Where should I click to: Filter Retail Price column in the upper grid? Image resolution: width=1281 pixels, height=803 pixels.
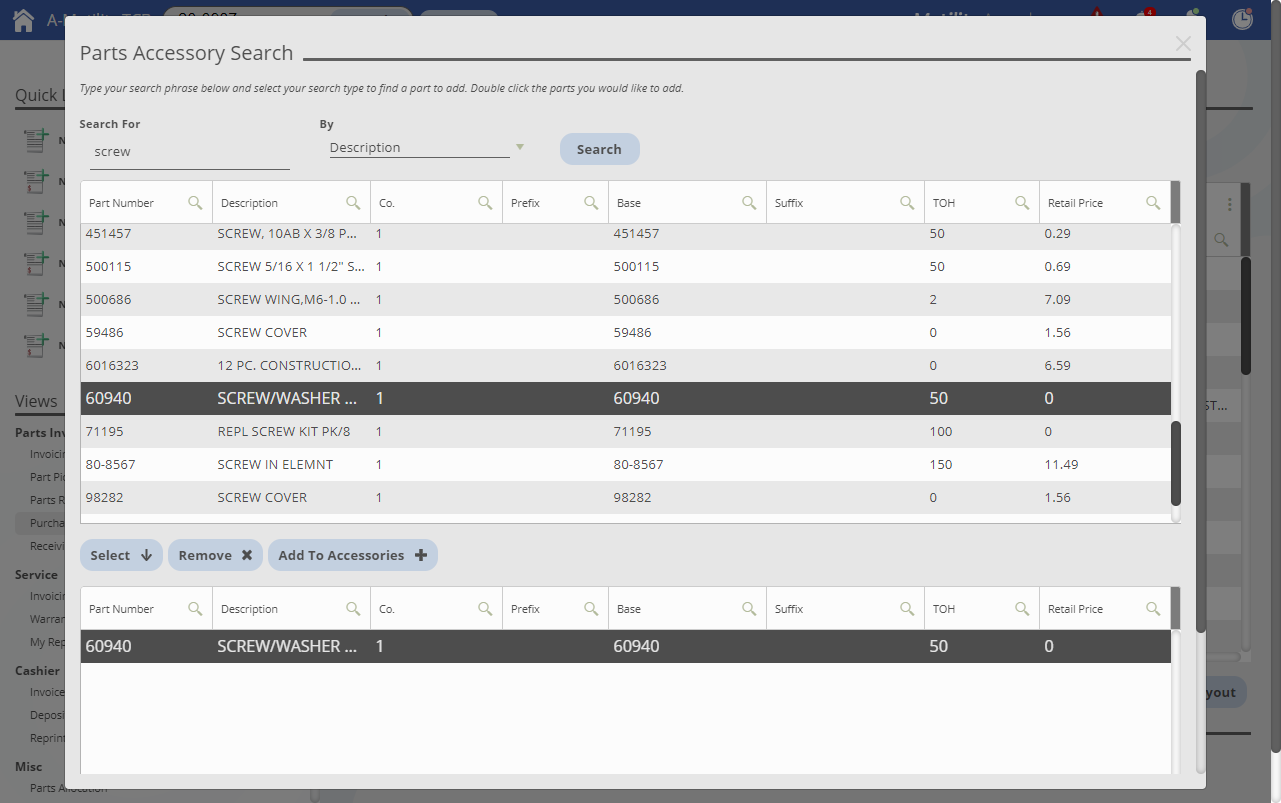1153,203
